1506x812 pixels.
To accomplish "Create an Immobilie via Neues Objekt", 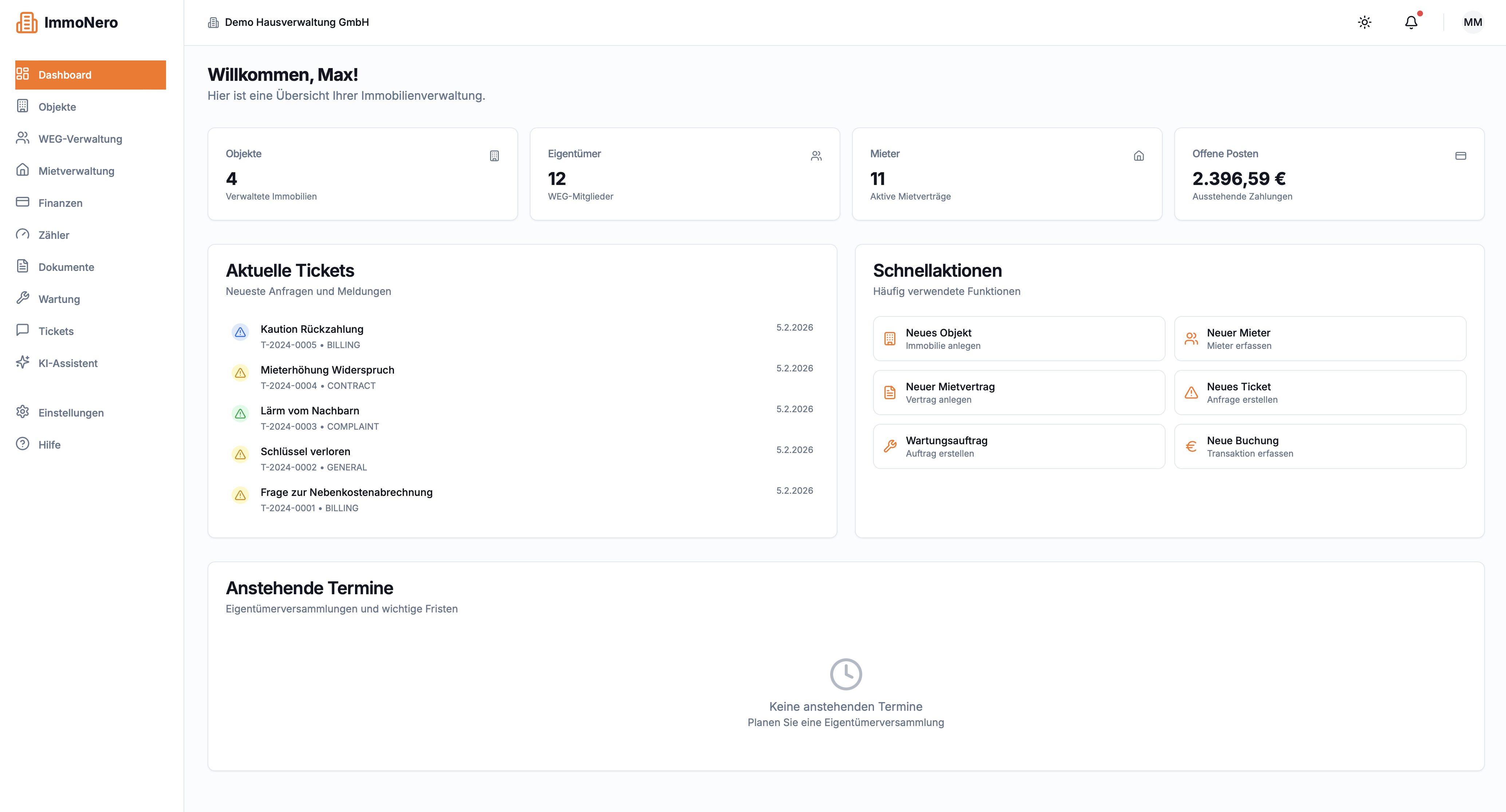I will tap(1018, 338).
